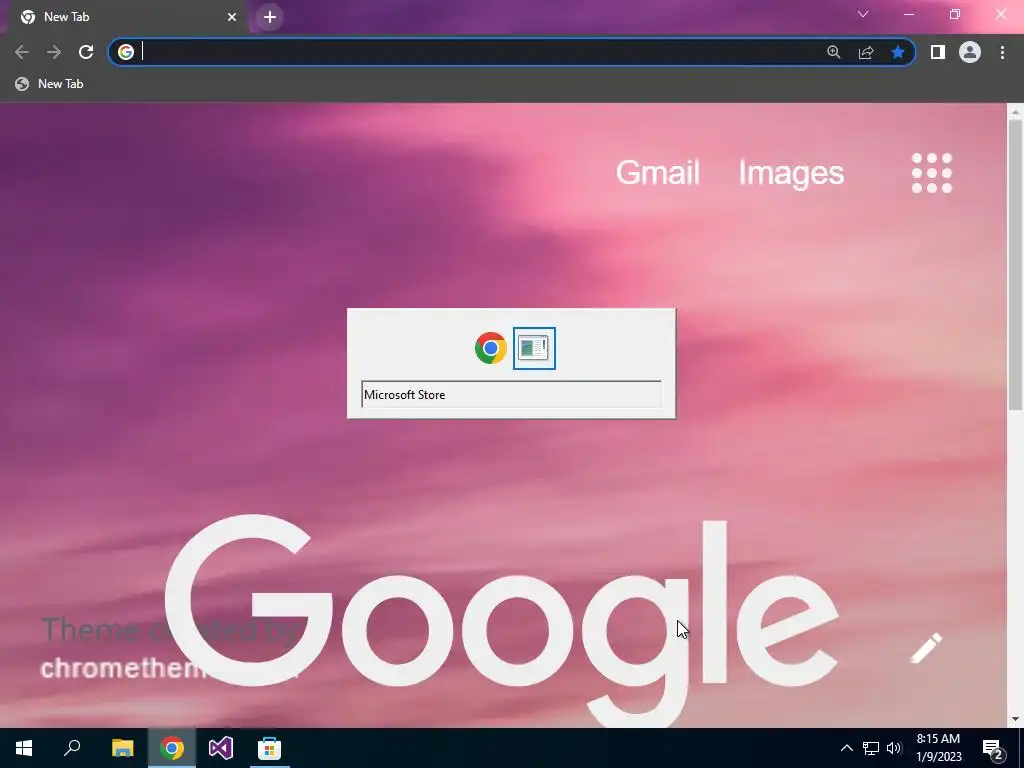Screen dimensions: 1024x768
Task: Open taskbar search
Action: 72,748
